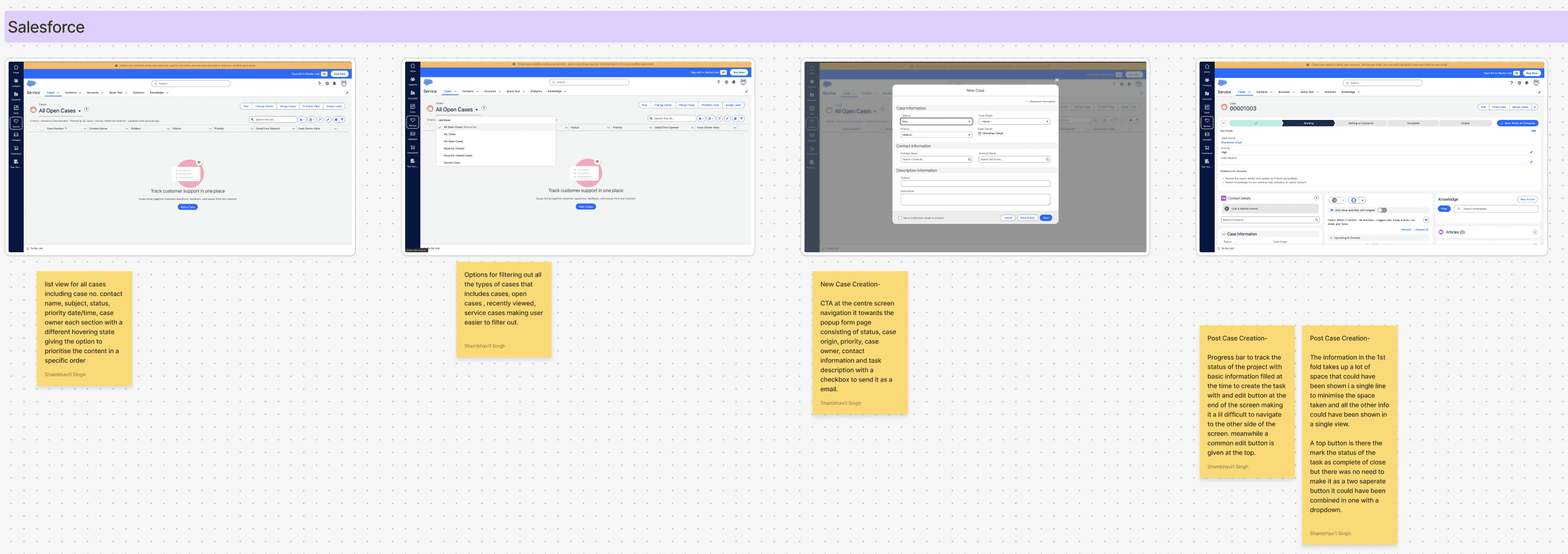This screenshot has height=554, width=1568.
Task: Click filter funnel icon in first screenshot toolbar
Action: 342,120
